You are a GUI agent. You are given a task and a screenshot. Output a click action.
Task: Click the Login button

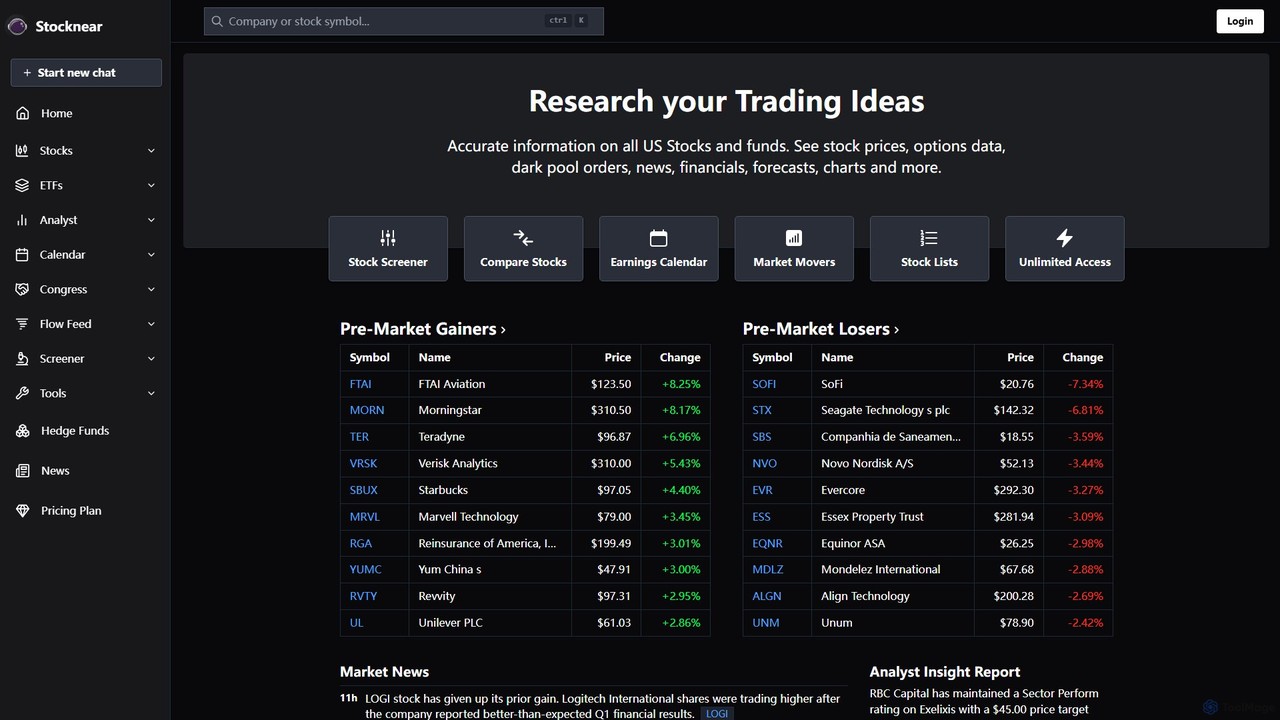[1240, 21]
